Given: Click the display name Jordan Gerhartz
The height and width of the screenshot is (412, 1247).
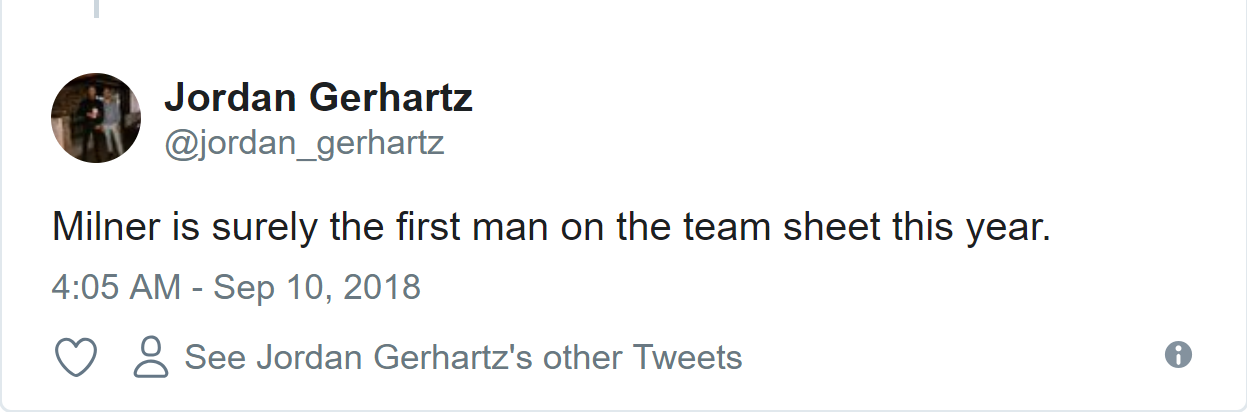Looking at the screenshot, I should tap(318, 98).
